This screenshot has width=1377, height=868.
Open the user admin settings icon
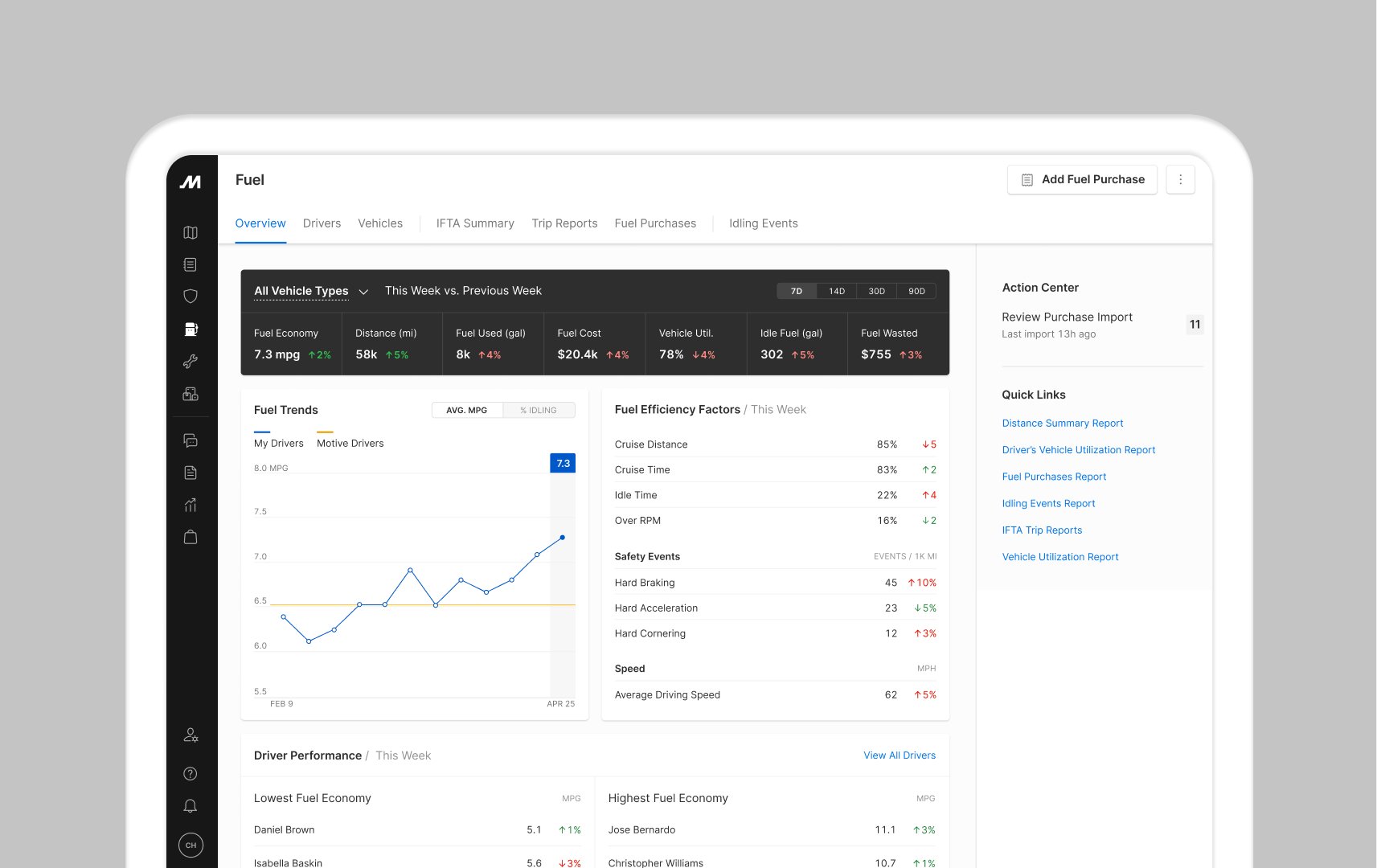191,735
